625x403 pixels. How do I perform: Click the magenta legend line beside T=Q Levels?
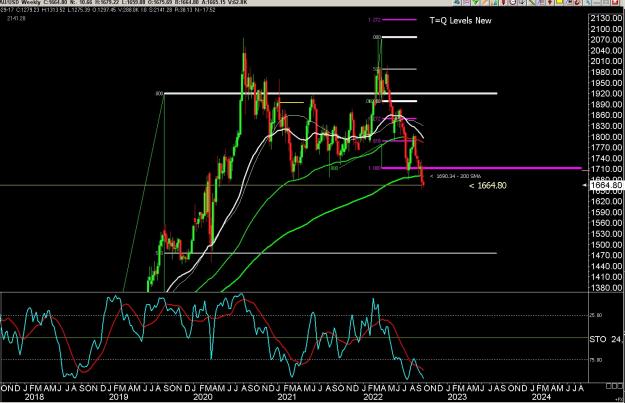tap(399, 20)
